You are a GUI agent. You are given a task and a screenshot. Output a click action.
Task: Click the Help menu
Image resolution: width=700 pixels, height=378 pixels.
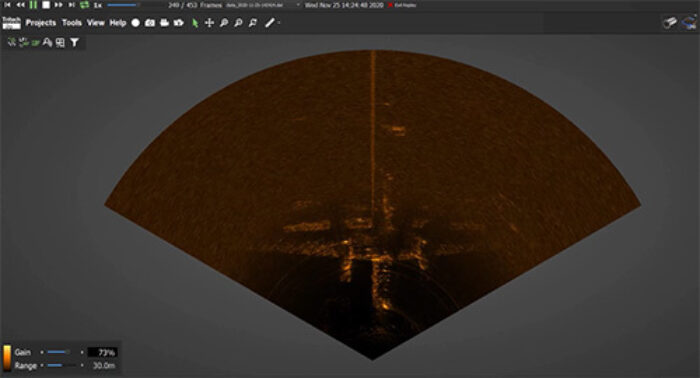[118, 22]
